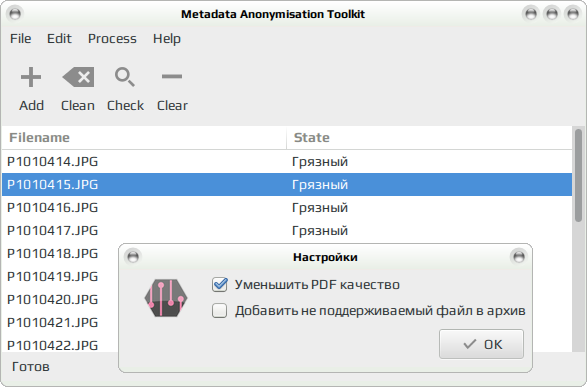Click the Check magnifier icon

pos(125,77)
